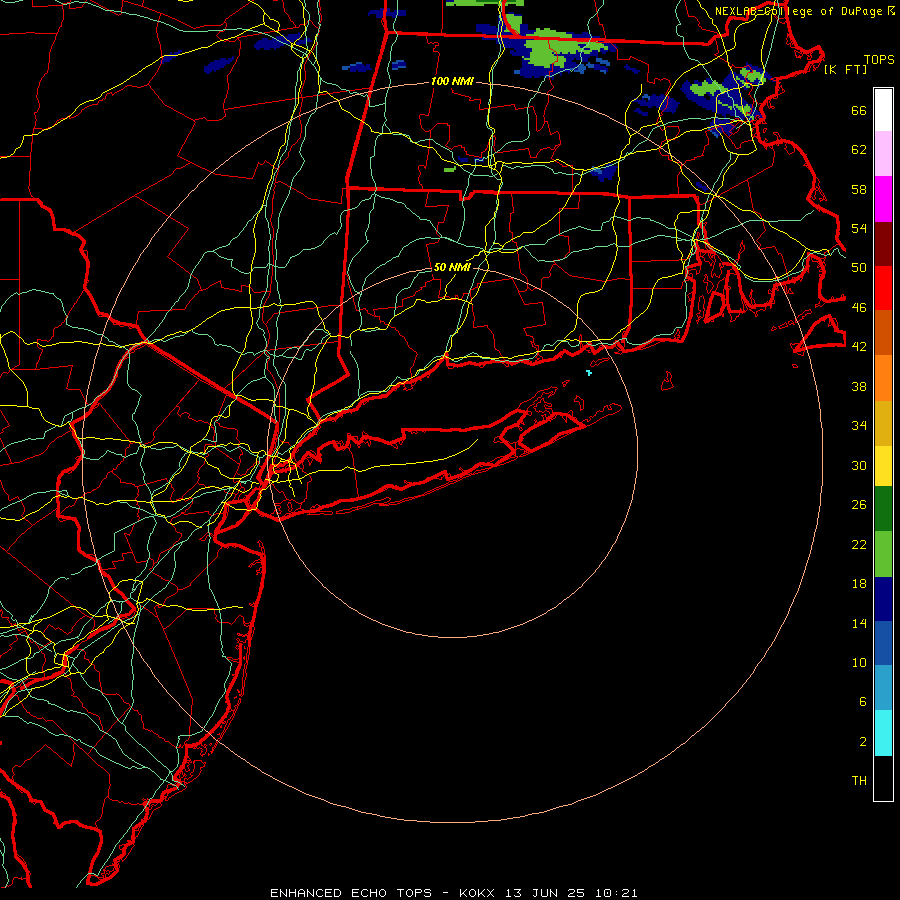This screenshot has height=900, width=900.
Task: Click the '46' legend value label
Action: (859, 308)
